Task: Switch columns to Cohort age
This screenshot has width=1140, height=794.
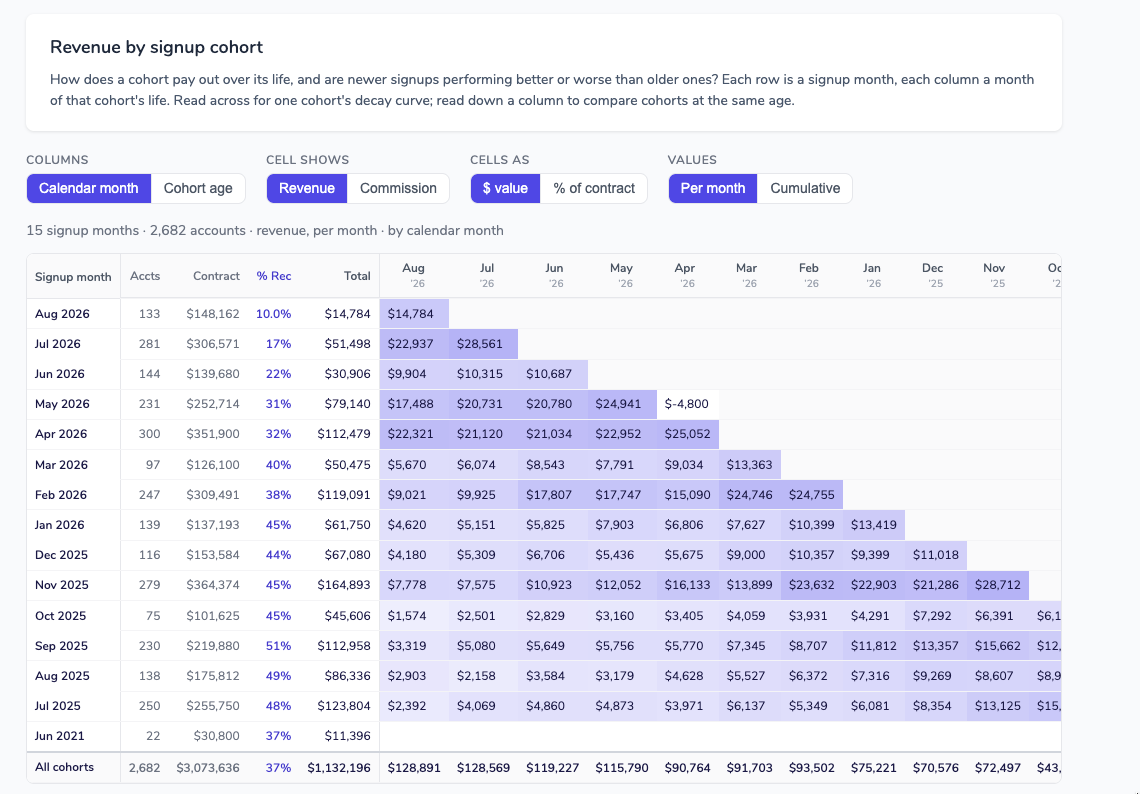Action: click(x=198, y=188)
